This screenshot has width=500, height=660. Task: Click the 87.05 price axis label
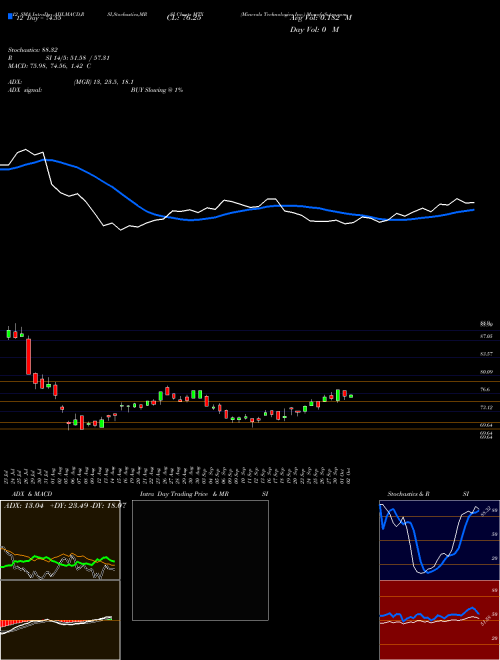[486, 336]
